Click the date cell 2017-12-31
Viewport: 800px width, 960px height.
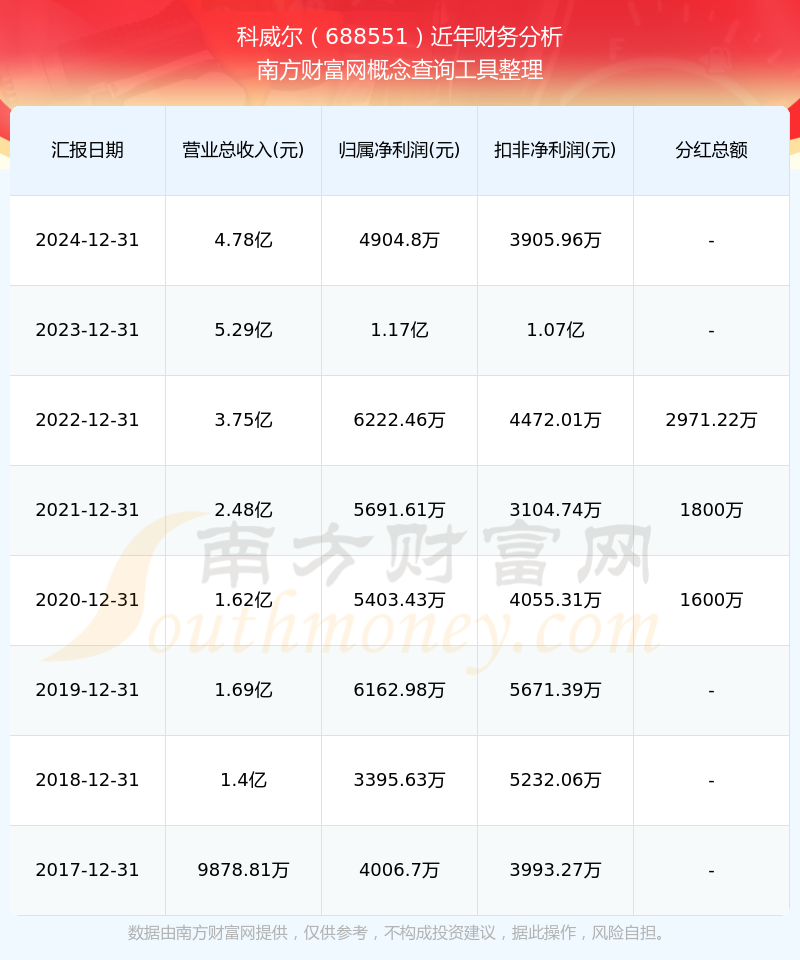click(x=88, y=870)
